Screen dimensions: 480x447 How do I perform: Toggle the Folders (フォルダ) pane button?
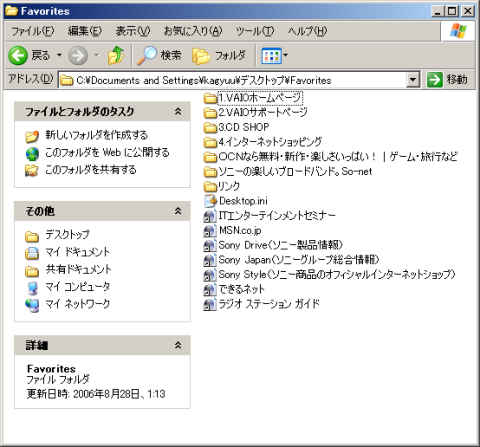[x=219, y=55]
